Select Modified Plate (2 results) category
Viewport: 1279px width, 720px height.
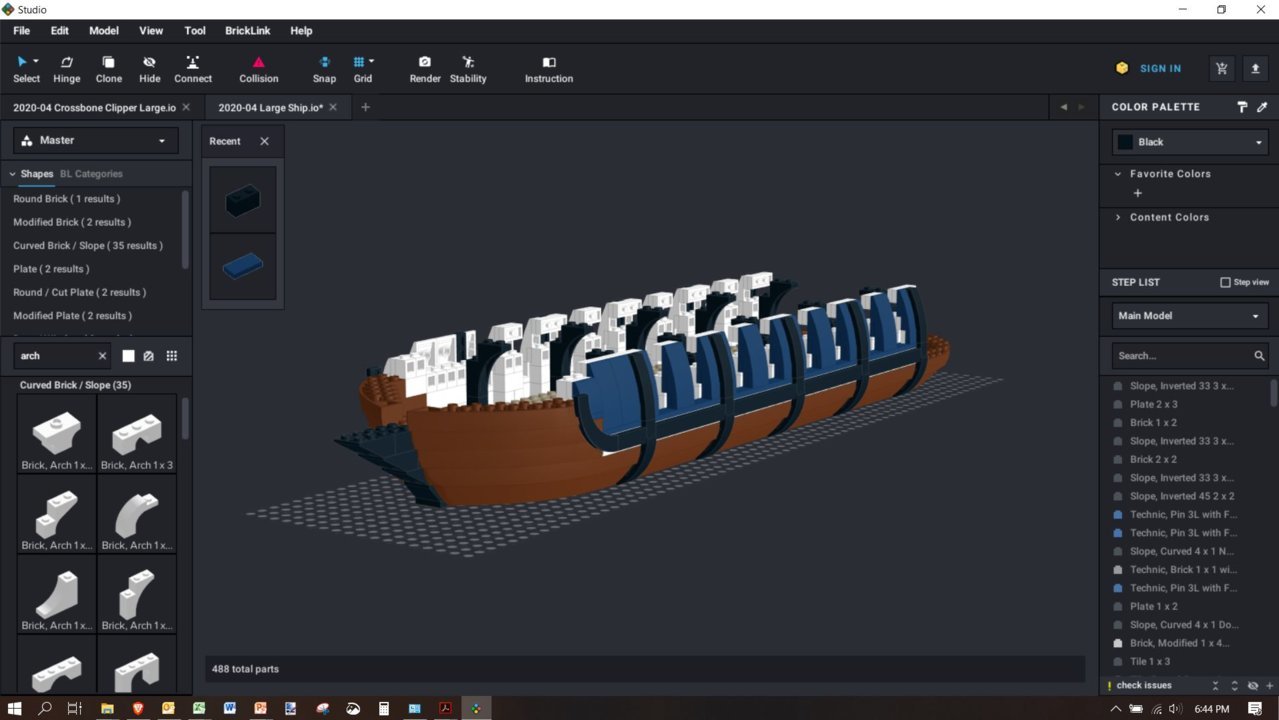pos(72,316)
